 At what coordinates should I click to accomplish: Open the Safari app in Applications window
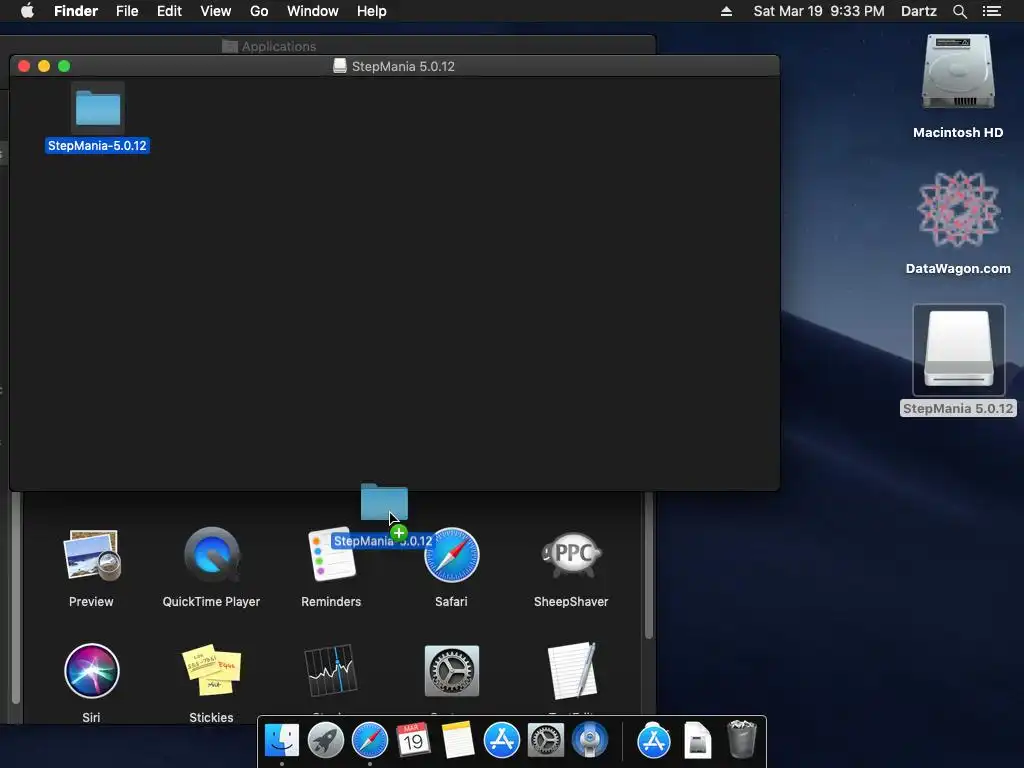[x=451, y=556]
